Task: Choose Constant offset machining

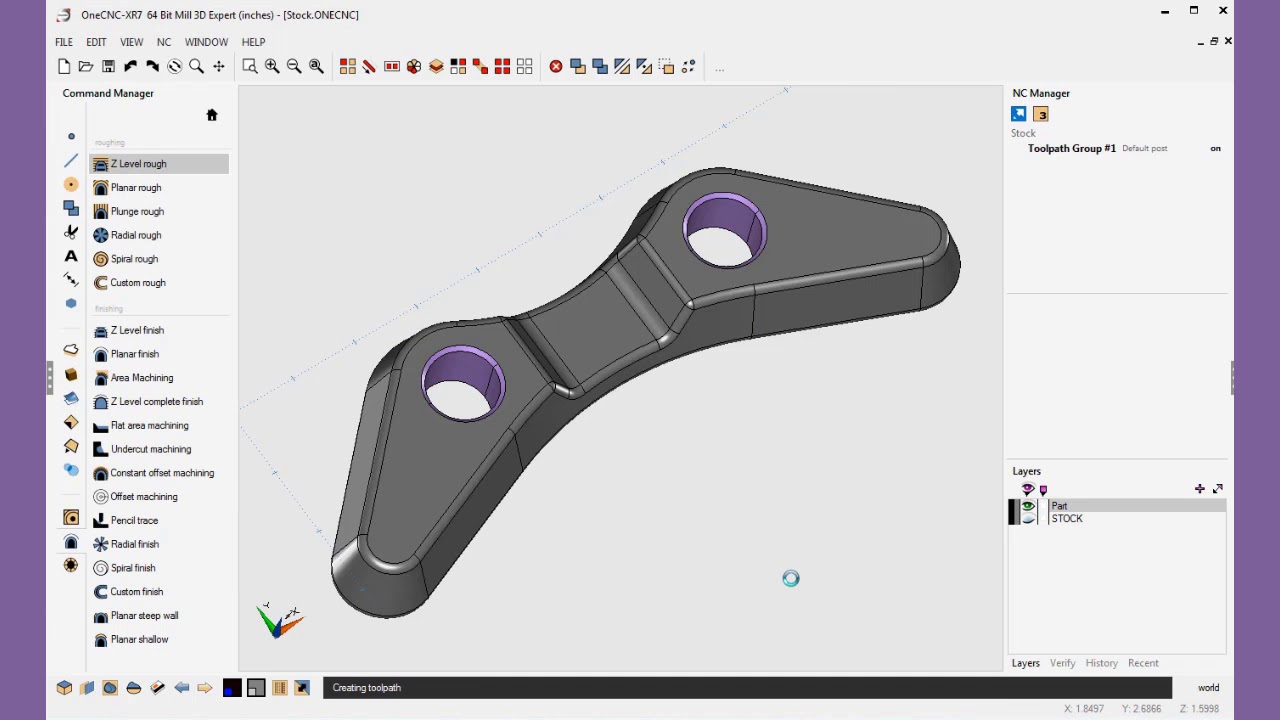Action: coord(160,473)
